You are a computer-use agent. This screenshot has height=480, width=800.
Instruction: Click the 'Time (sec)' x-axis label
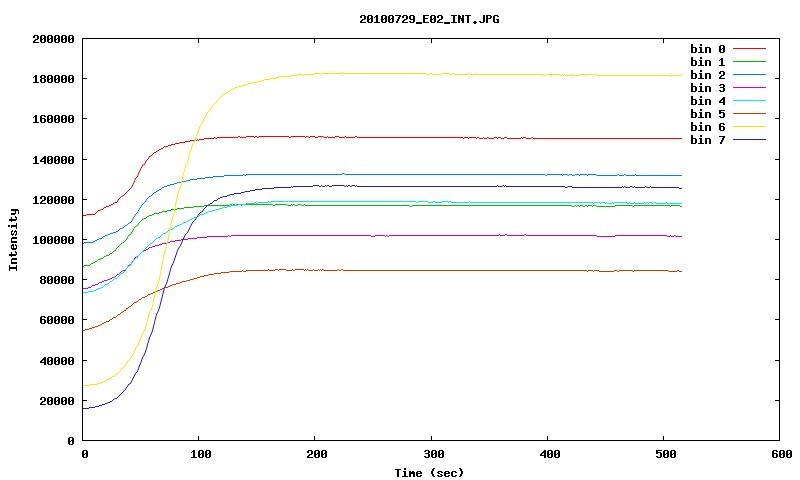click(429, 473)
